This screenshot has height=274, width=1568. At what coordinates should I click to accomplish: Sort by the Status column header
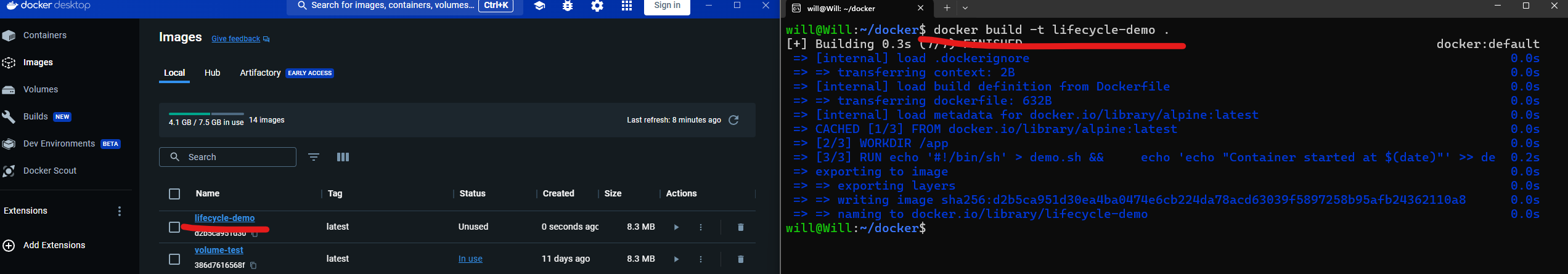(x=472, y=193)
